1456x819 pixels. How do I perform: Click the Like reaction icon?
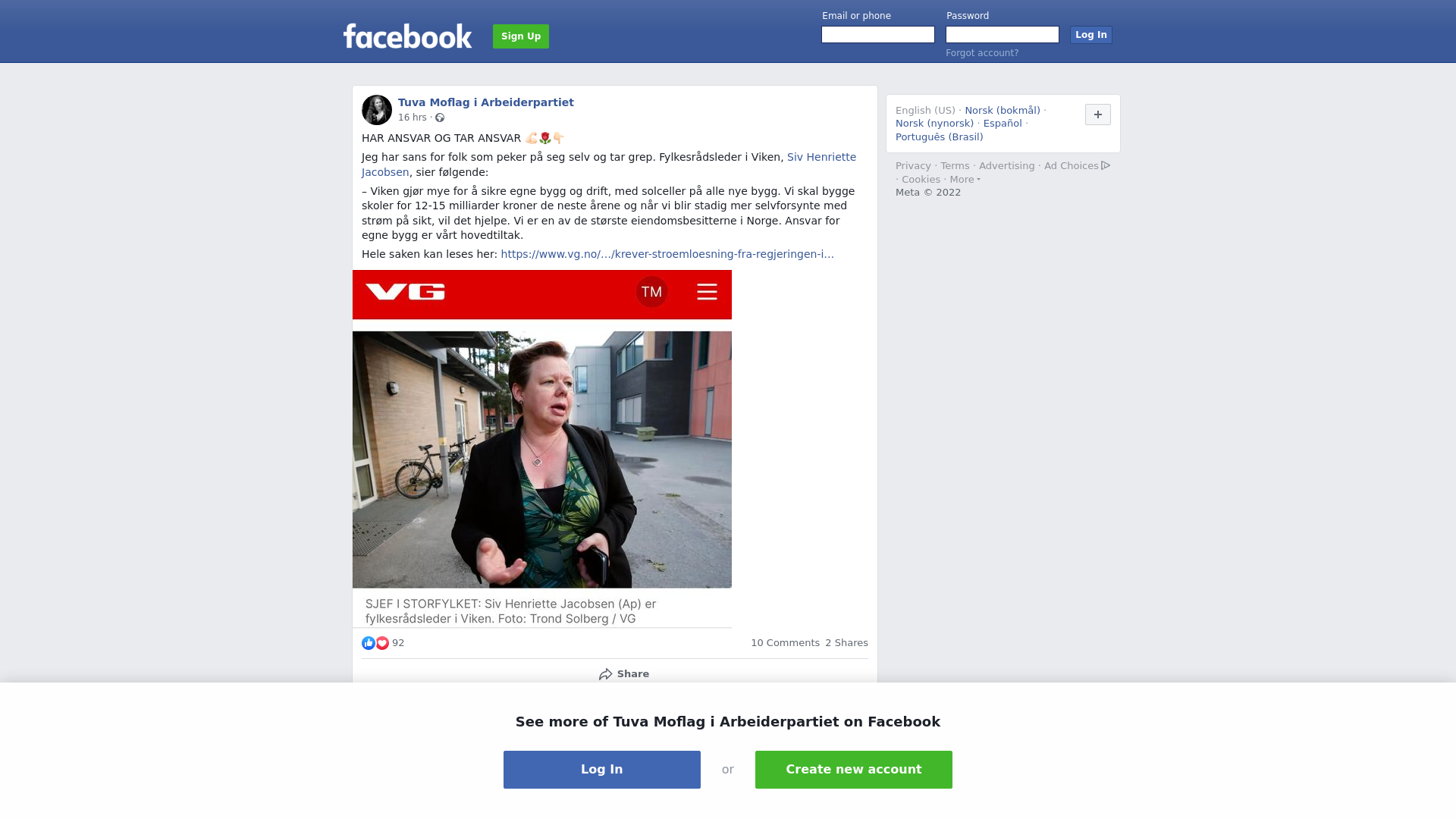(369, 643)
